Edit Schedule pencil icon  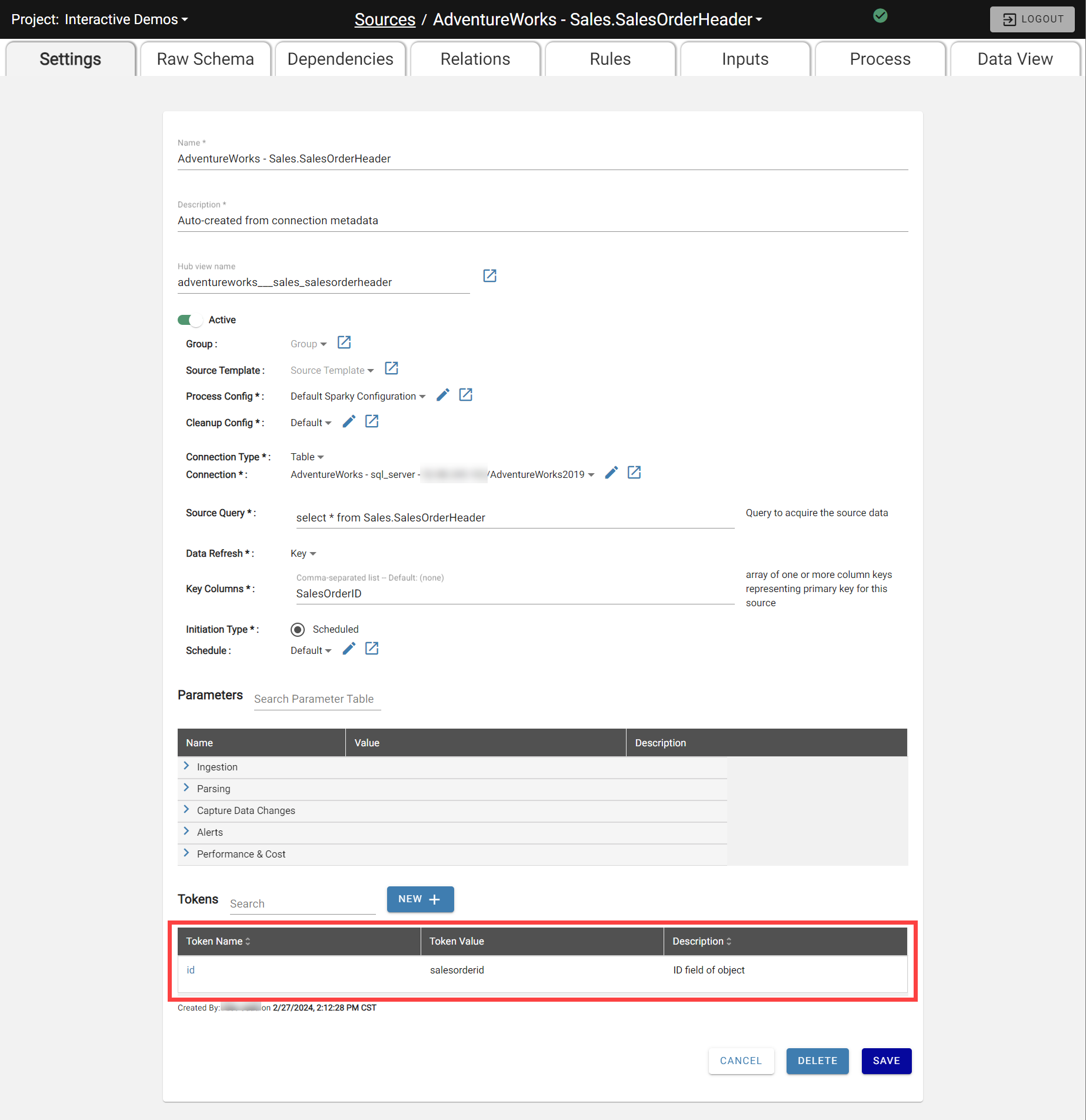(349, 649)
